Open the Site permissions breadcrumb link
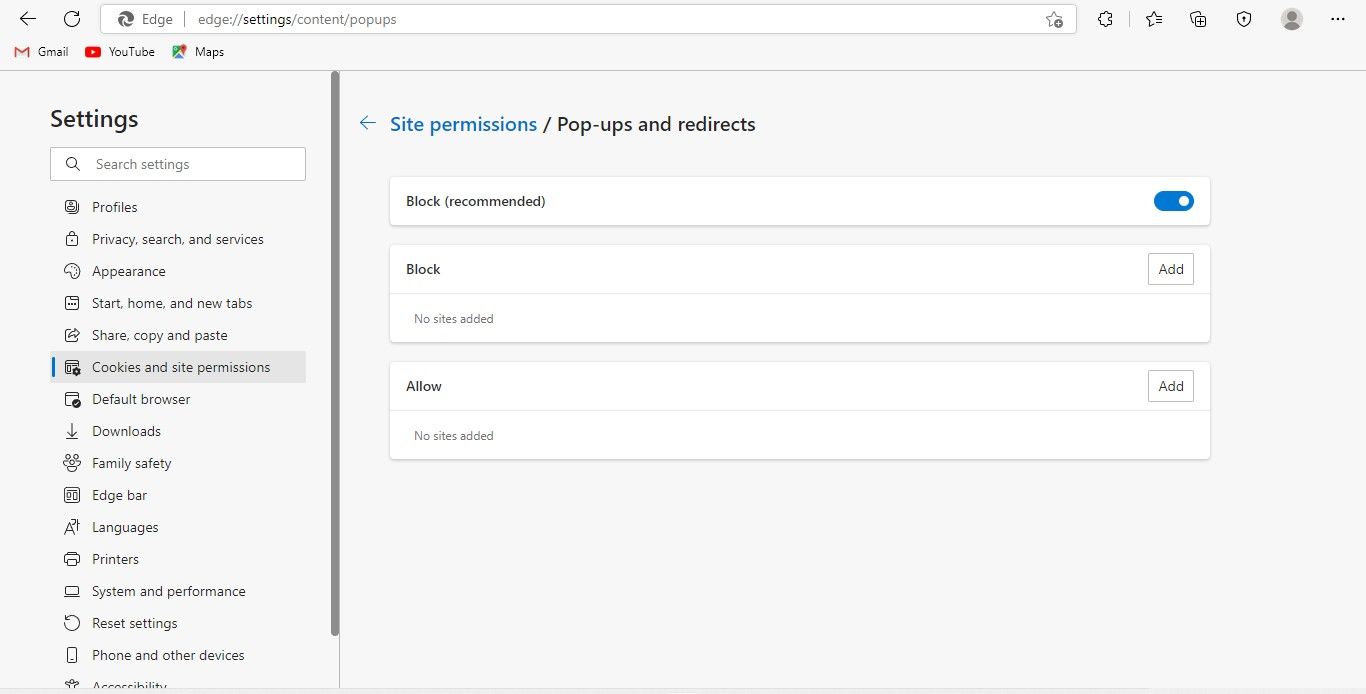 pyautogui.click(x=463, y=124)
